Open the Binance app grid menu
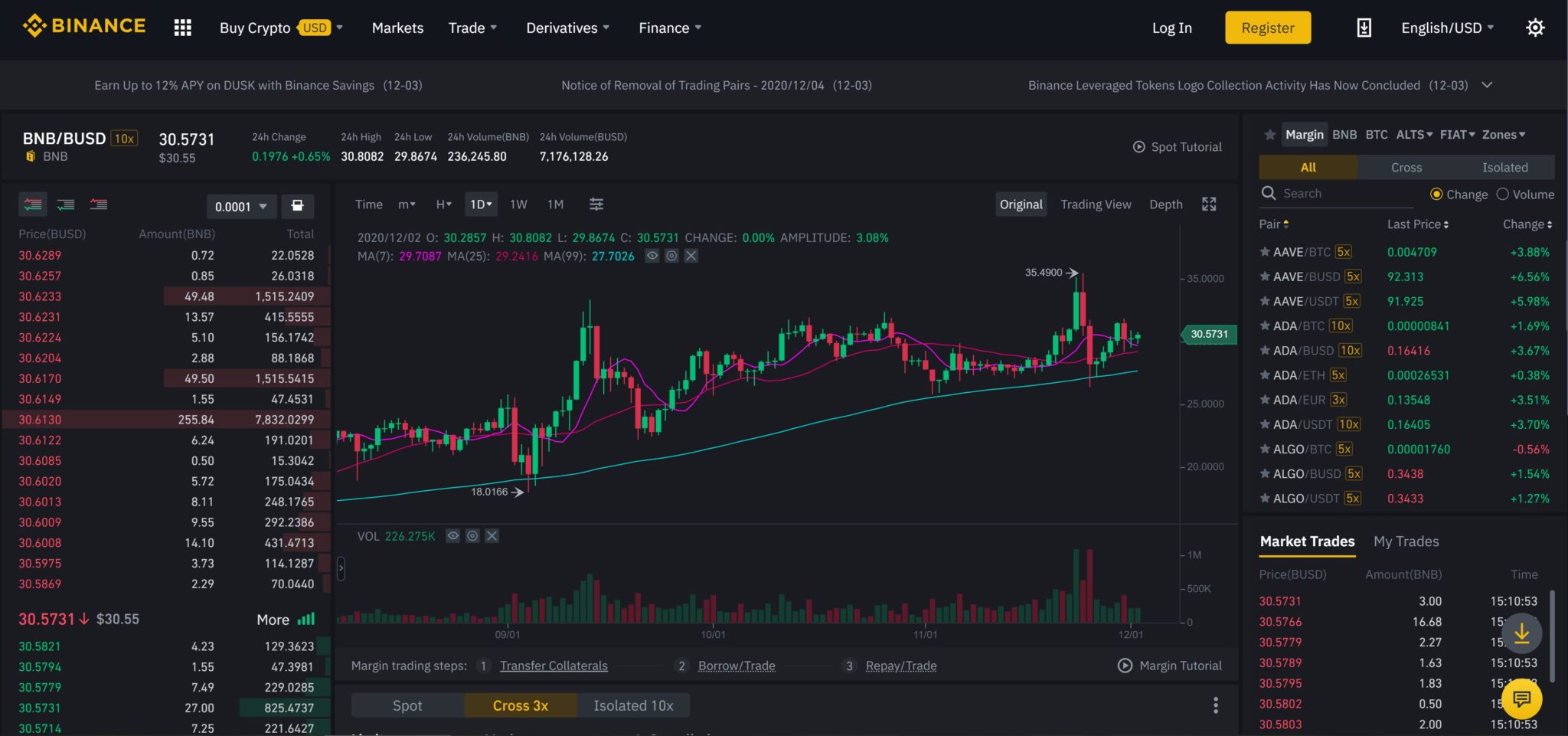The width and height of the screenshot is (1568, 736). tap(182, 28)
